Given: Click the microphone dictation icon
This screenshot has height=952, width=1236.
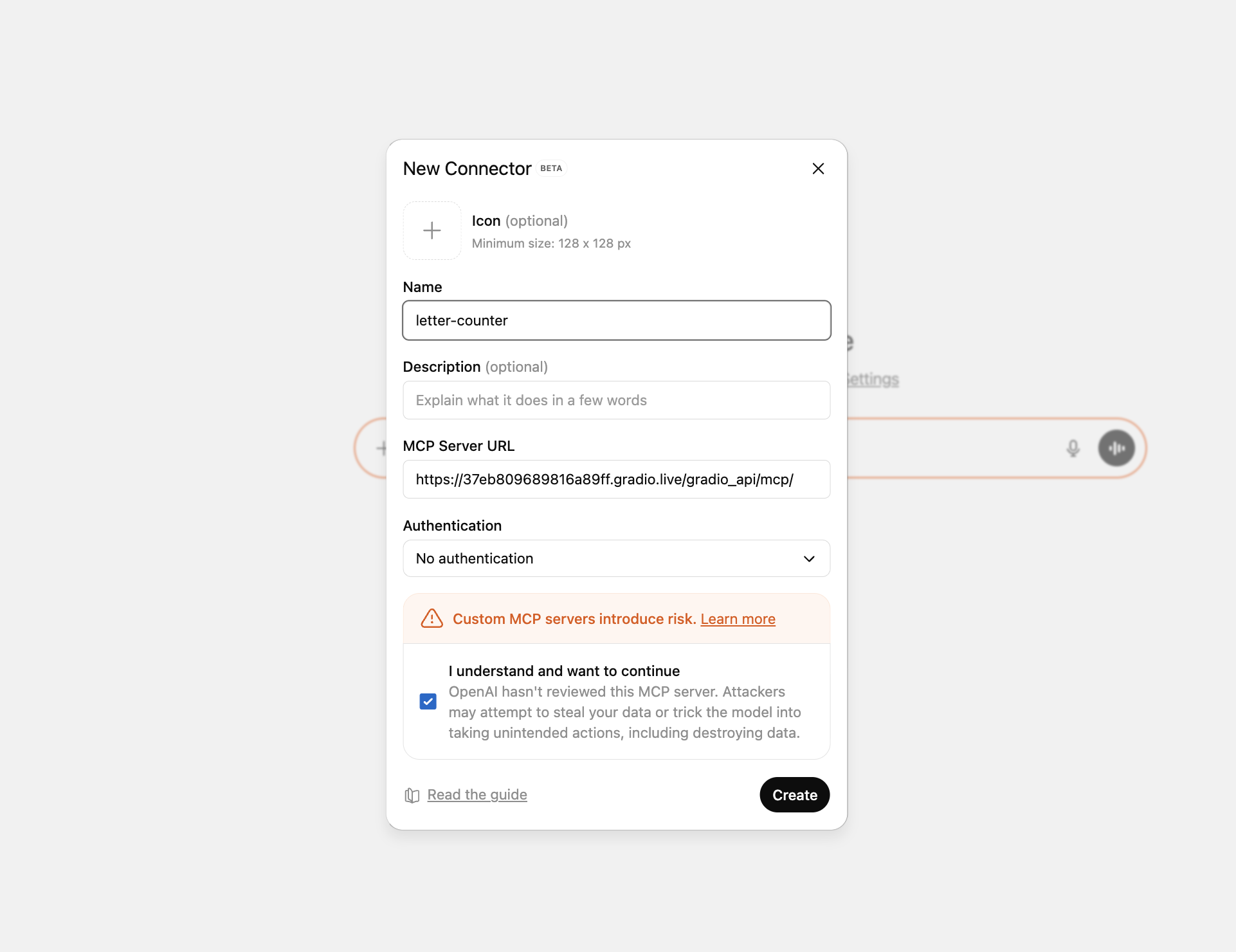Looking at the screenshot, I should pyautogui.click(x=1073, y=448).
